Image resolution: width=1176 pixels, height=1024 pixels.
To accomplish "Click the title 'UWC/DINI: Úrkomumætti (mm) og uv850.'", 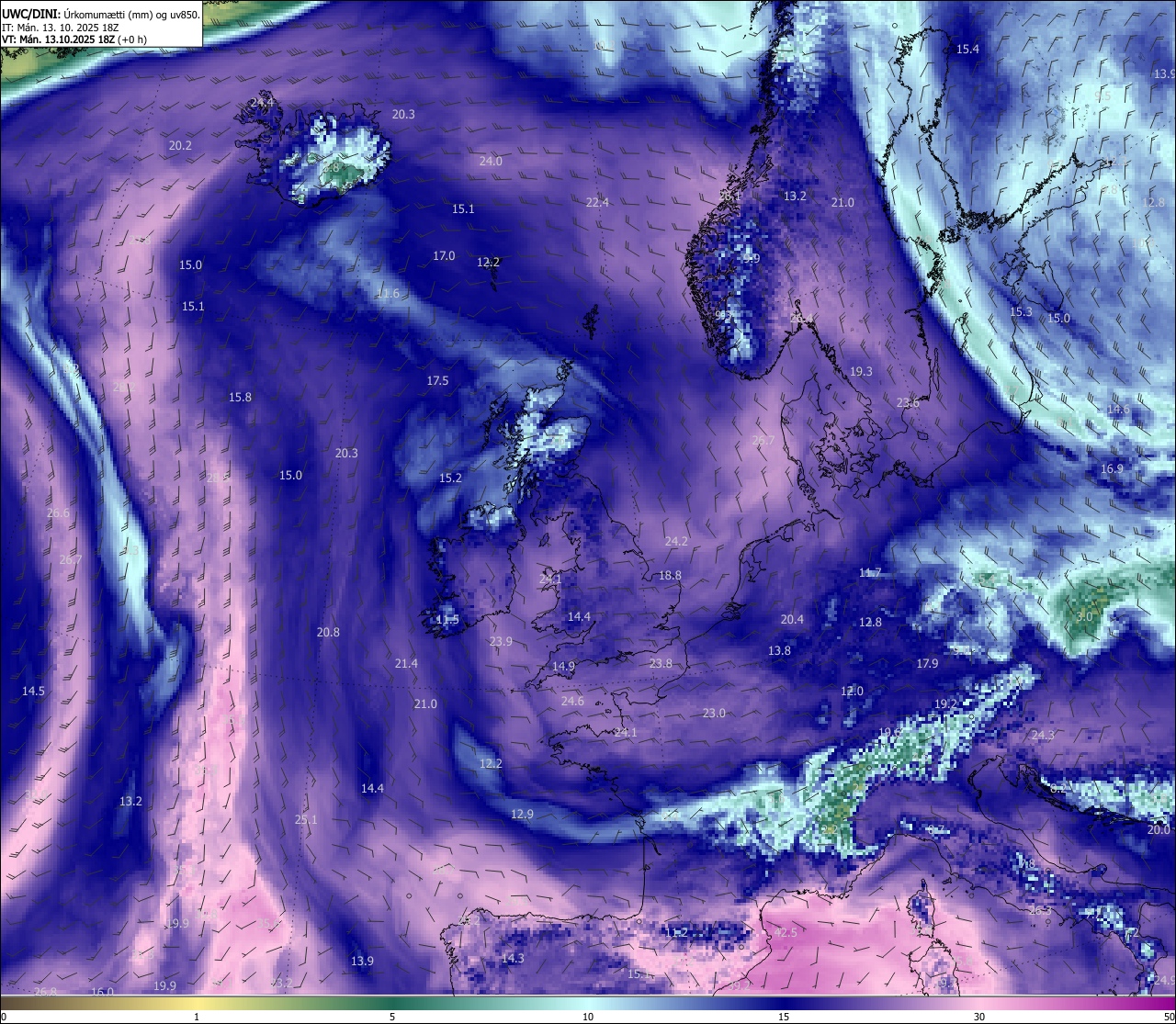I will pyautogui.click(x=100, y=14).
